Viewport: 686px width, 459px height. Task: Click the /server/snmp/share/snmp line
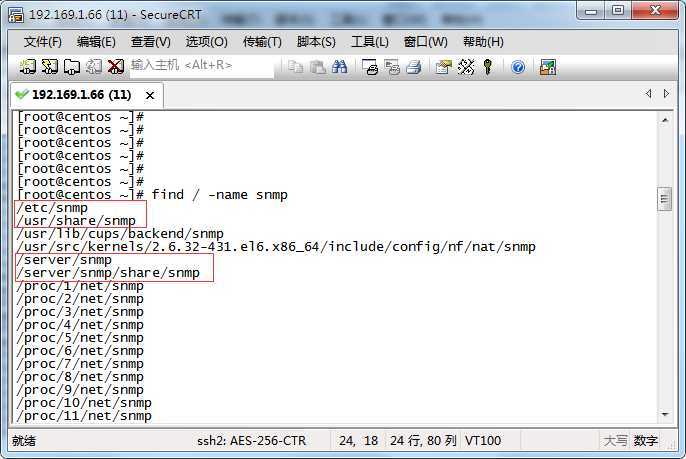pyautogui.click(x=108, y=273)
